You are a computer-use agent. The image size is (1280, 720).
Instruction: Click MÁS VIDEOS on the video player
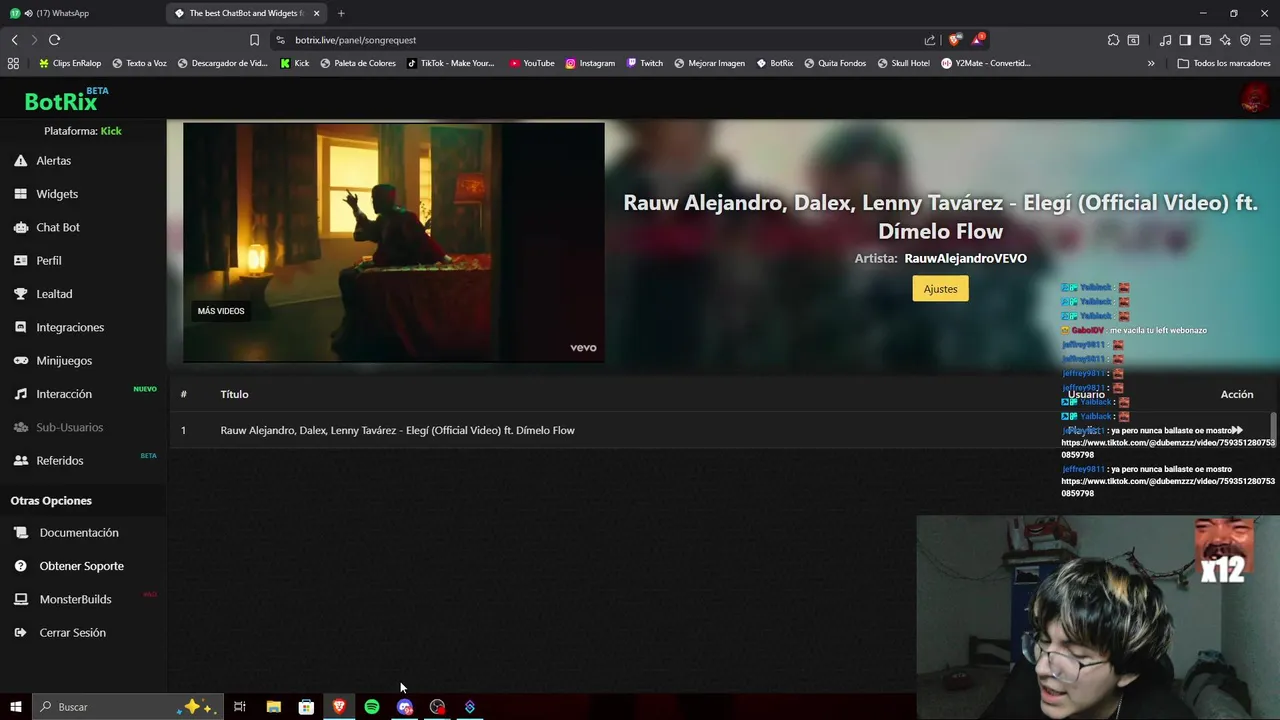221,311
